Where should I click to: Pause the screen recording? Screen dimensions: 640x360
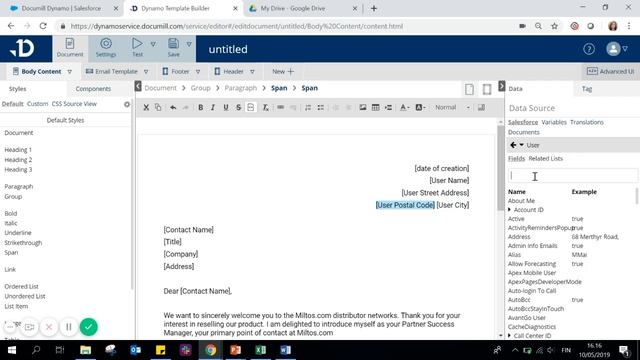(x=69, y=327)
